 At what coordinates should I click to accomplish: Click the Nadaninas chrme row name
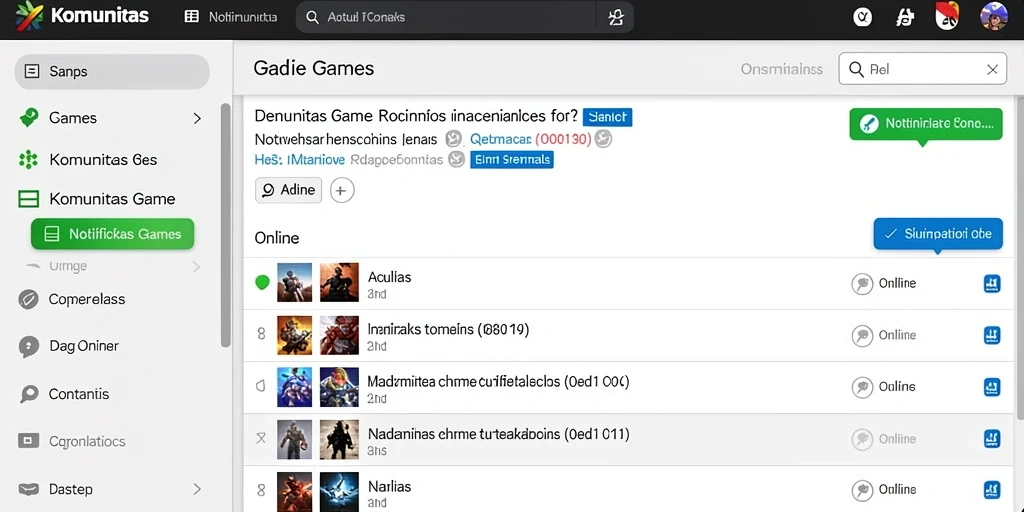498,434
